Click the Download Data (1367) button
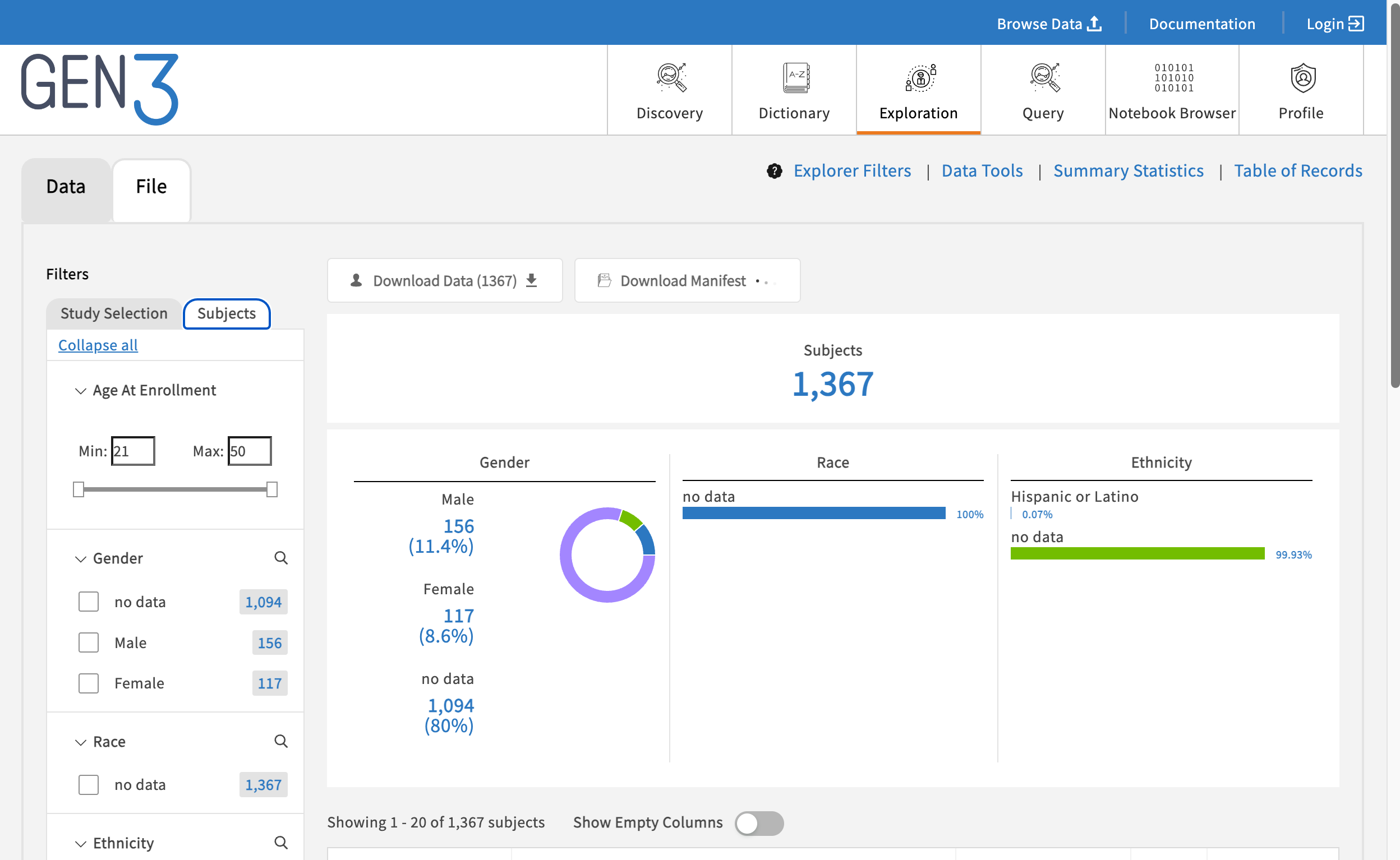Viewport: 1400px width, 860px height. (445, 280)
